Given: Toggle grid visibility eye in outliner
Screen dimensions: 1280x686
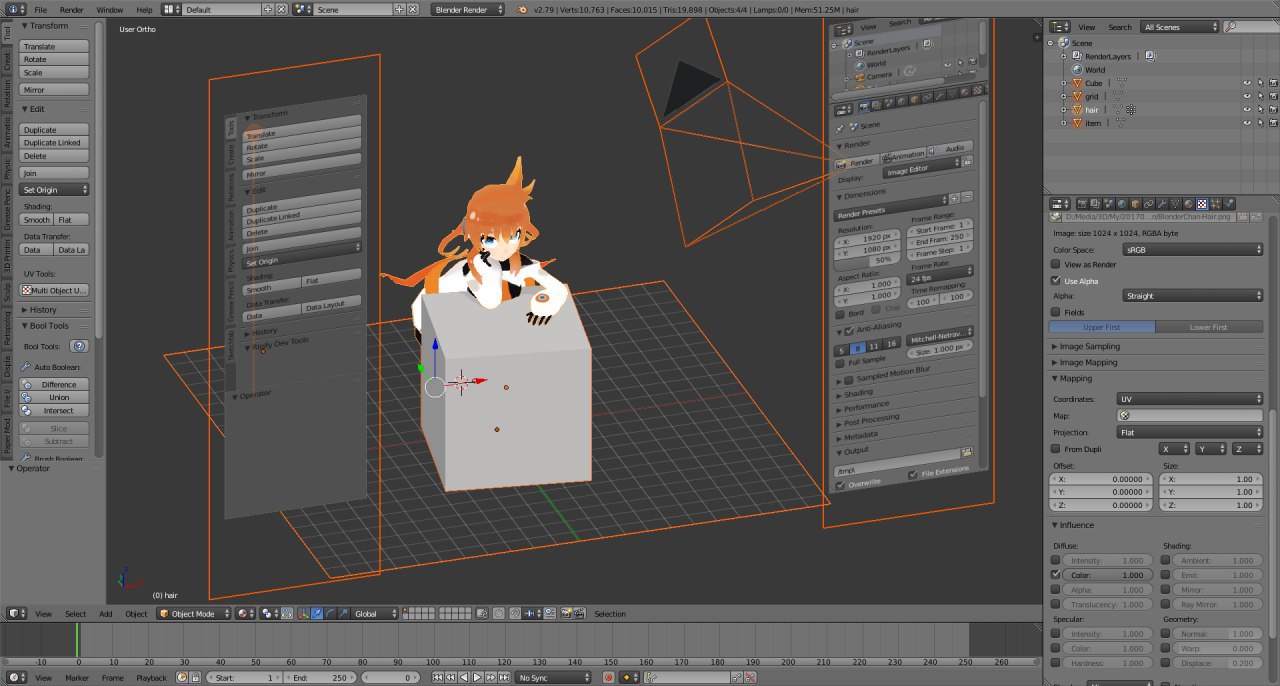Looking at the screenshot, I should click(1247, 96).
